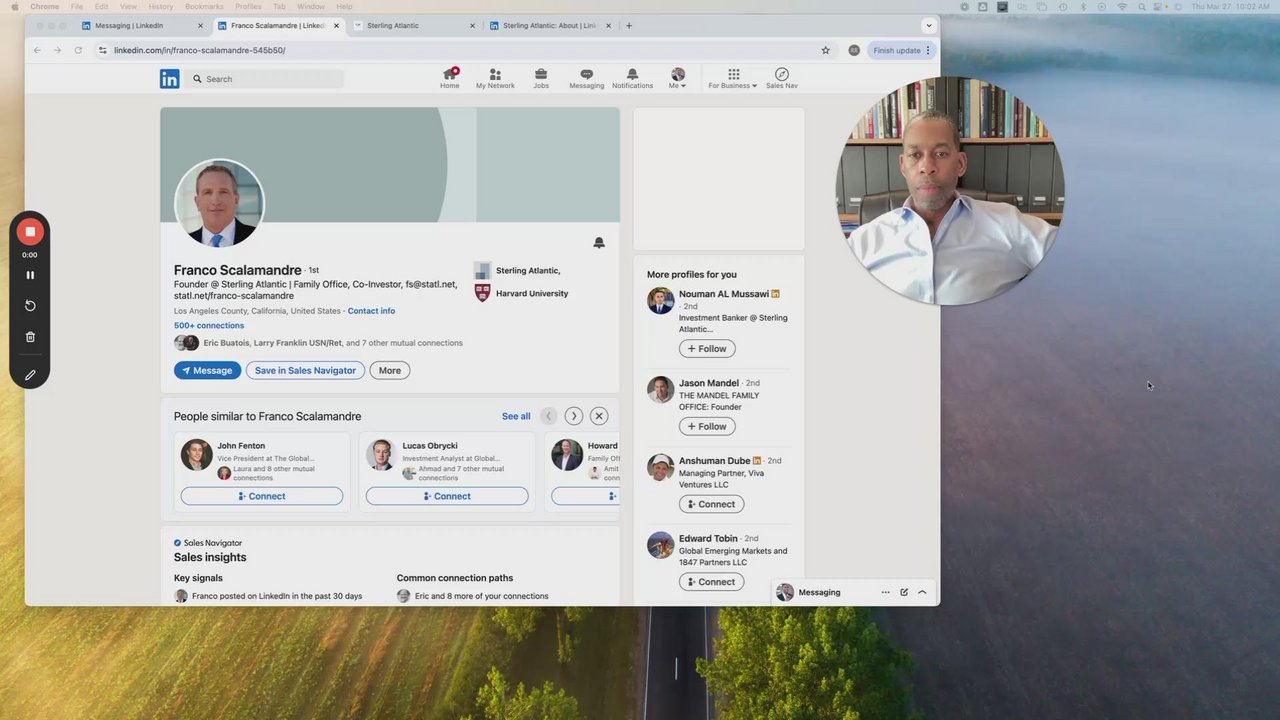
Task: Connect with Edward Tobin
Action: [711, 582]
